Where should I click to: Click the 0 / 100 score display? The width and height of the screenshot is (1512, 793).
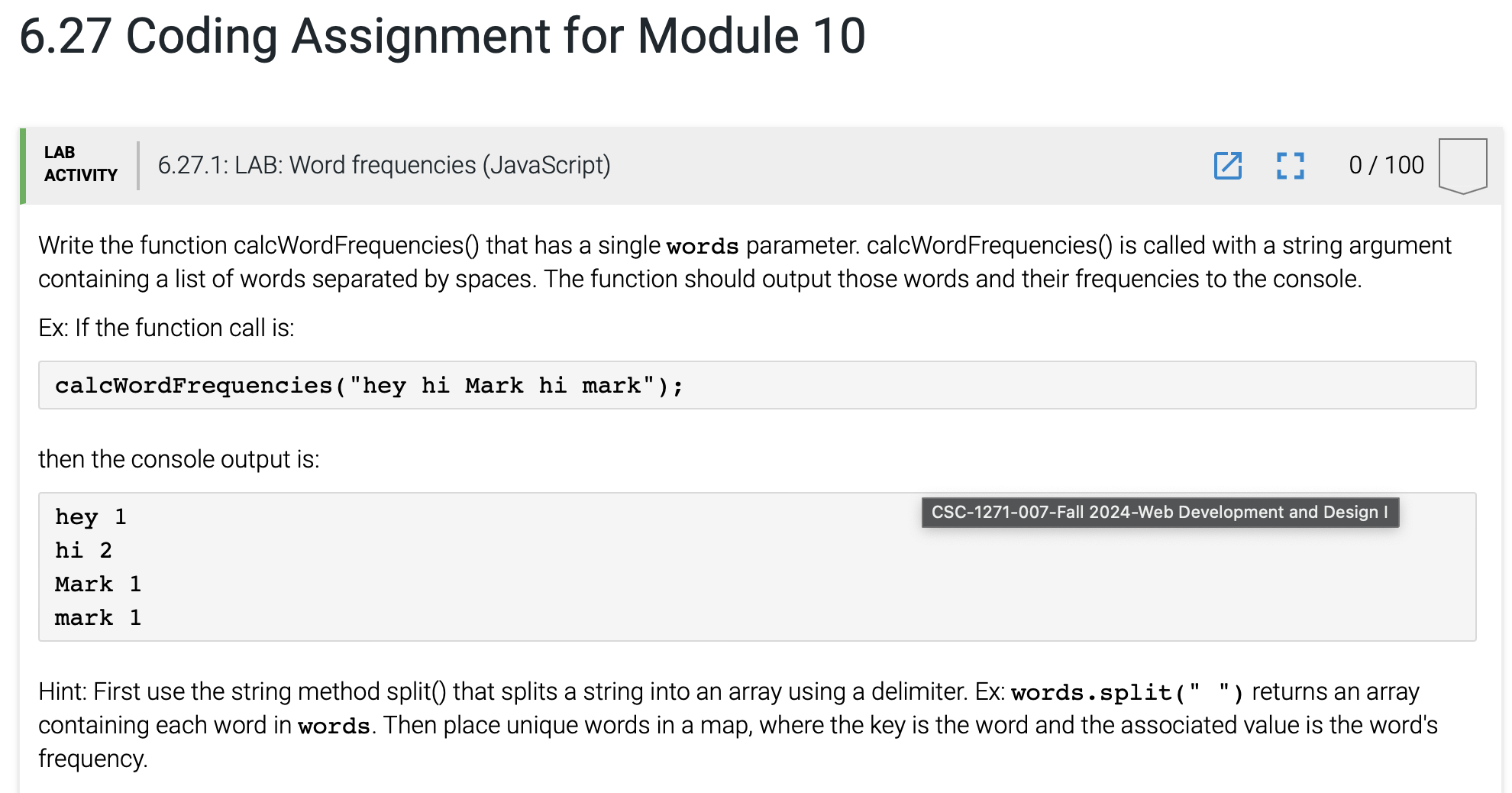(x=1386, y=163)
